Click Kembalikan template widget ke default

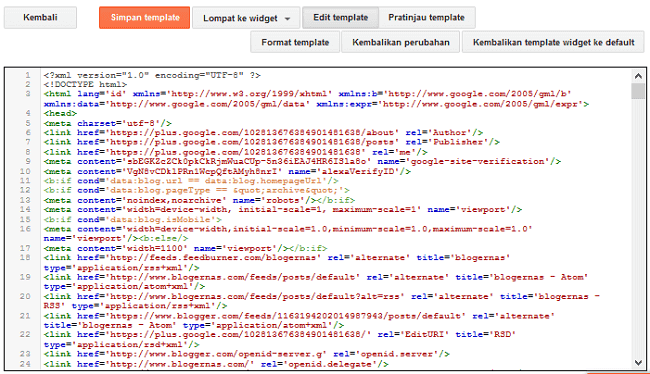pos(553,42)
